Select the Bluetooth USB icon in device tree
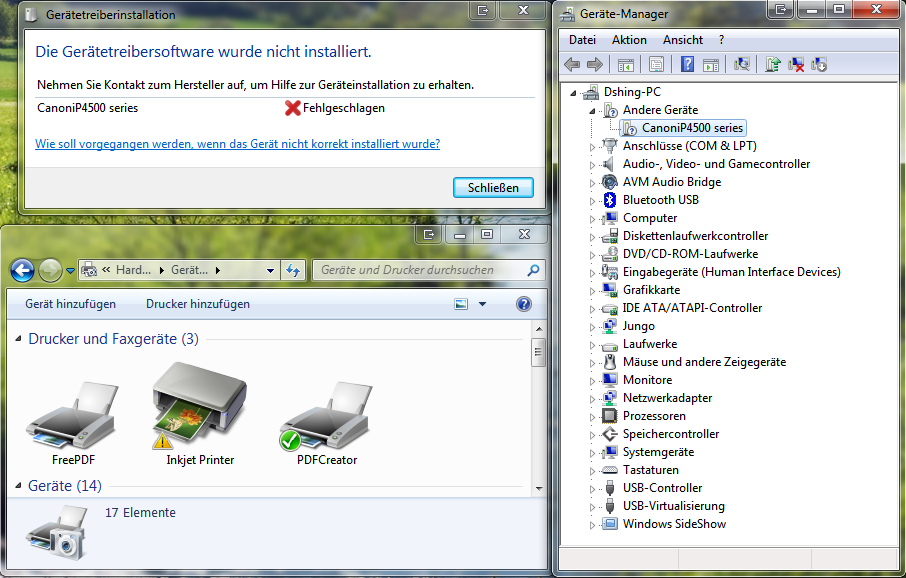Image resolution: width=906 pixels, height=578 pixels. point(610,200)
